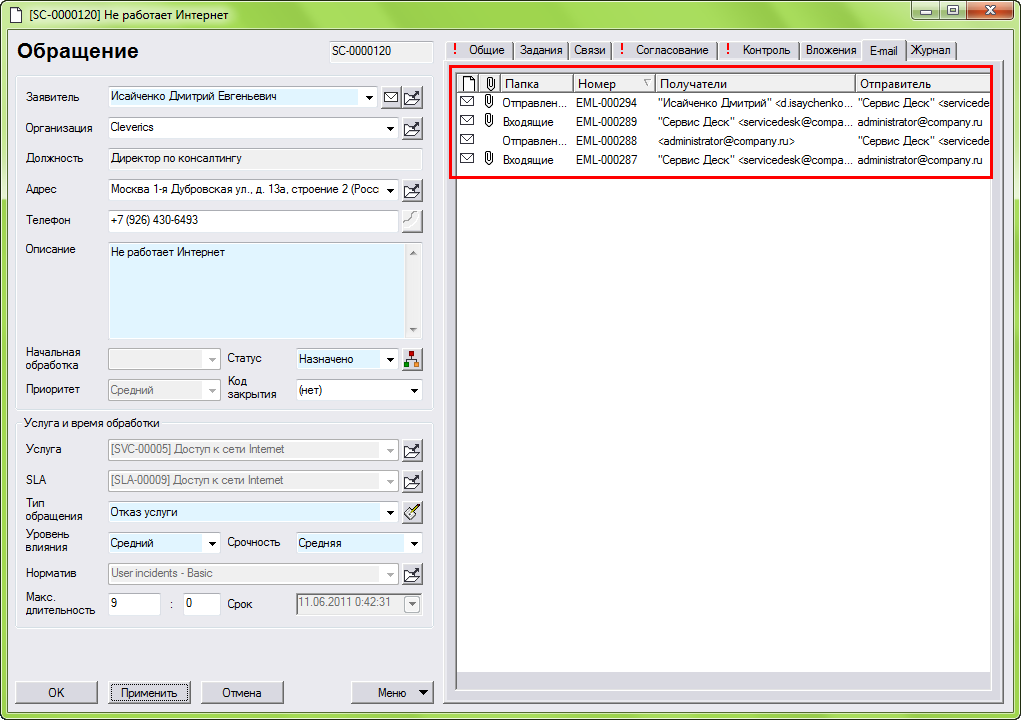Expand the Заявитель dropdown
The width and height of the screenshot is (1021, 720).
coord(369,98)
